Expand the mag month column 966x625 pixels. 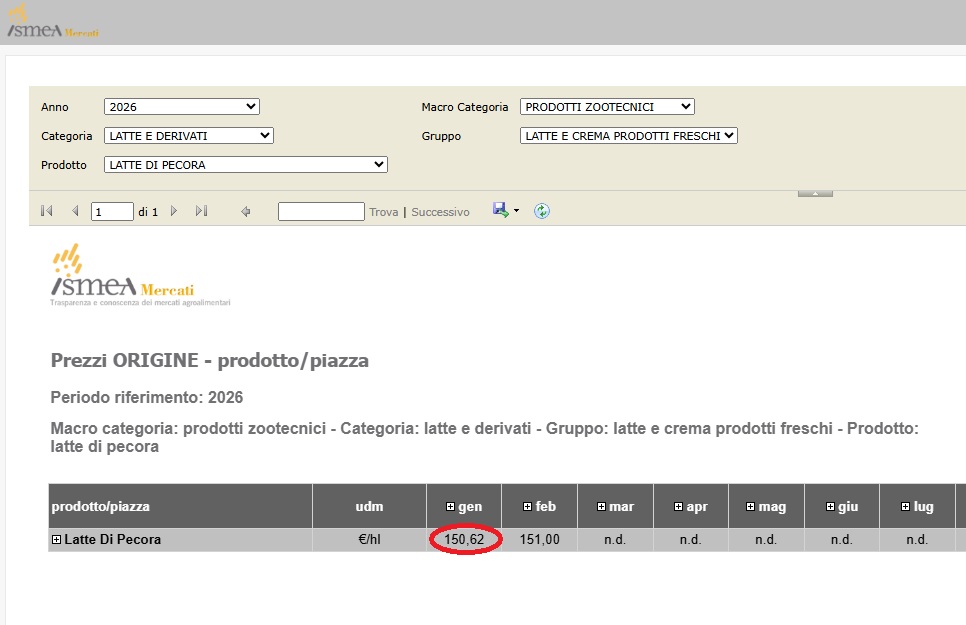point(750,507)
